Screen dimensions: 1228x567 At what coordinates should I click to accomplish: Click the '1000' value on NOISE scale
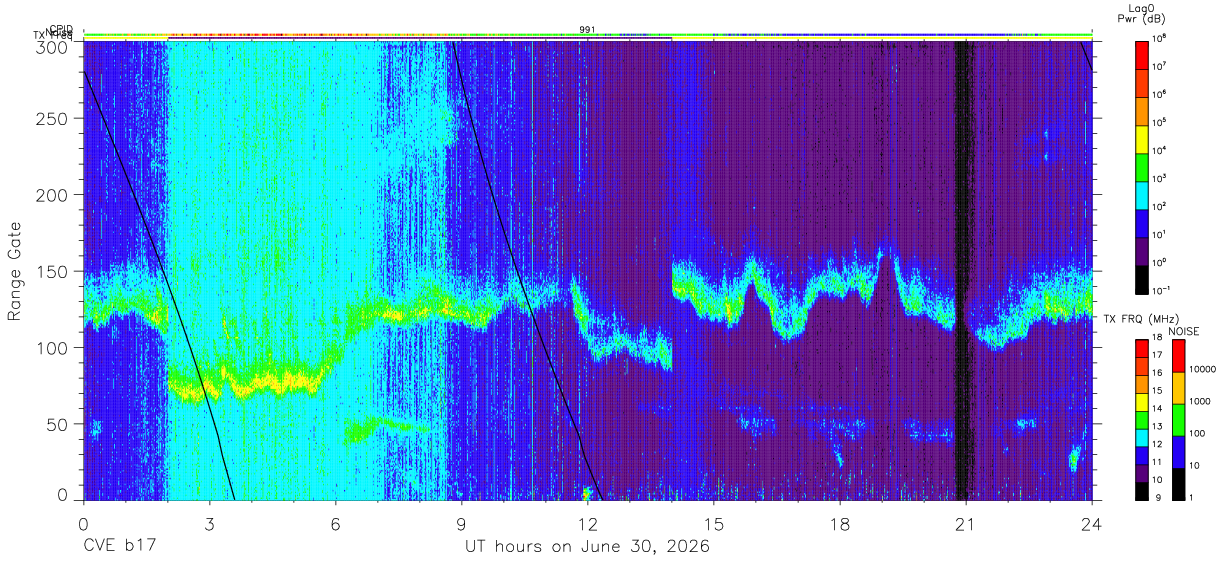click(1201, 402)
